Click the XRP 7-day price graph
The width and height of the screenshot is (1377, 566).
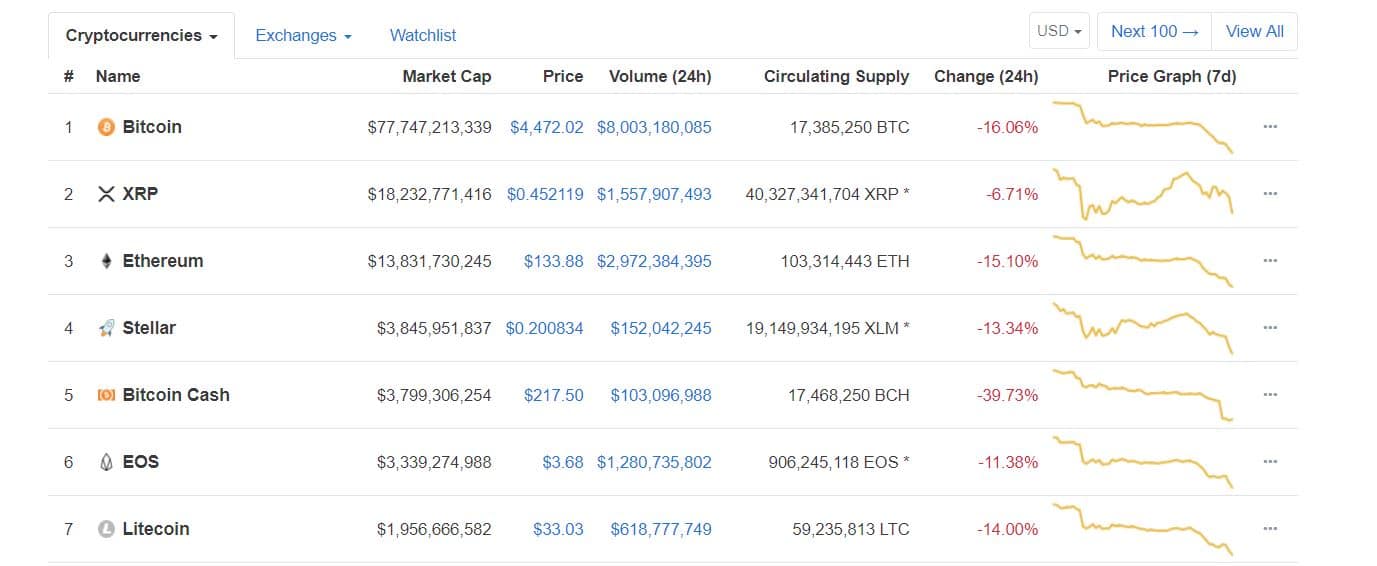1144,194
